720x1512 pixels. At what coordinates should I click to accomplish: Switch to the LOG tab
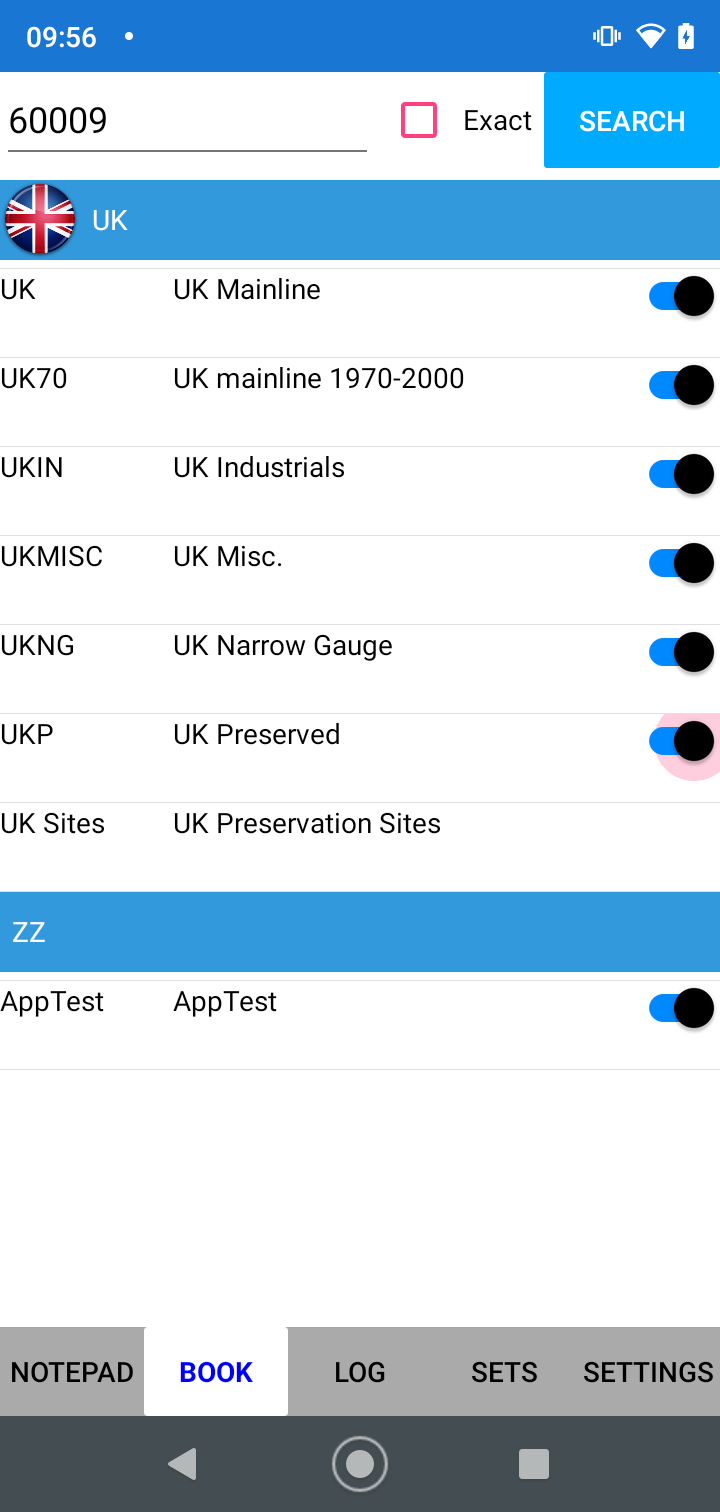pyautogui.click(x=360, y=1371)
